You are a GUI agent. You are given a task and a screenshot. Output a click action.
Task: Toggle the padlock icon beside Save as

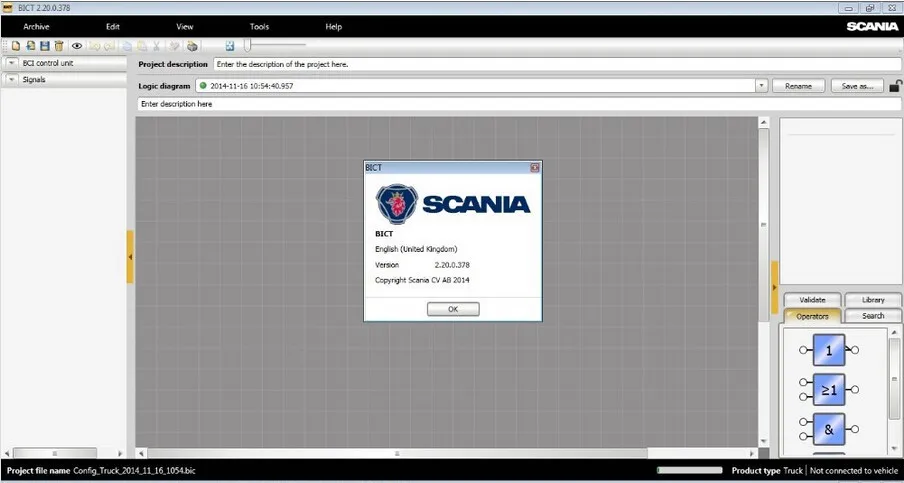[895, 86]
